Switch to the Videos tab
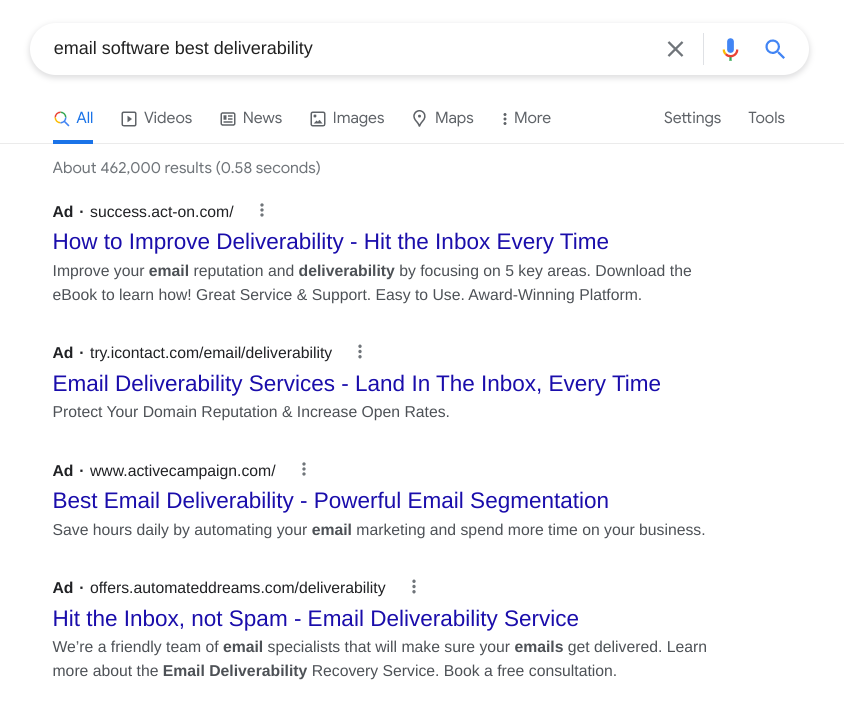This screenshot has height=710, width=844. (157, 118)
